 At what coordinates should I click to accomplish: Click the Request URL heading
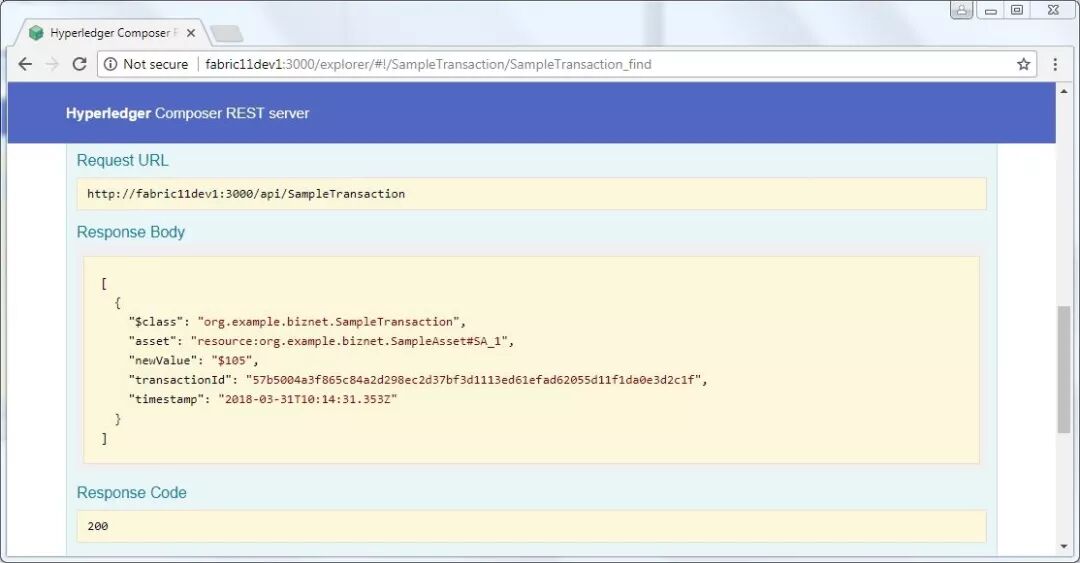pyautogui.click(x=123, y=161)
